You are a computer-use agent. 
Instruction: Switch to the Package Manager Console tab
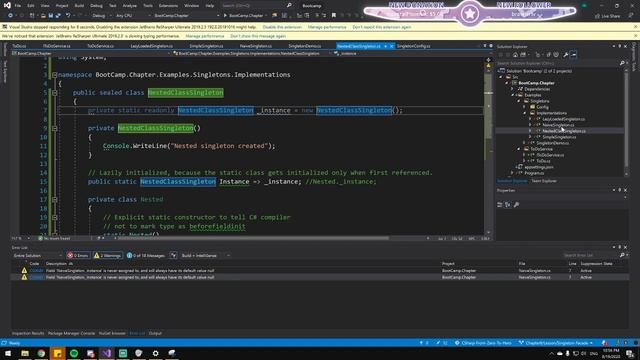coord(71,333)
